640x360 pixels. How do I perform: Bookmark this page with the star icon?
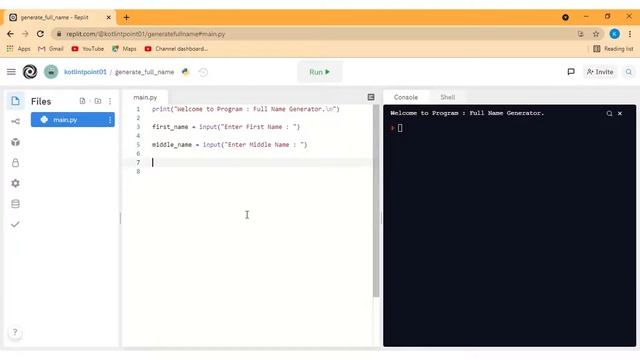596,34
